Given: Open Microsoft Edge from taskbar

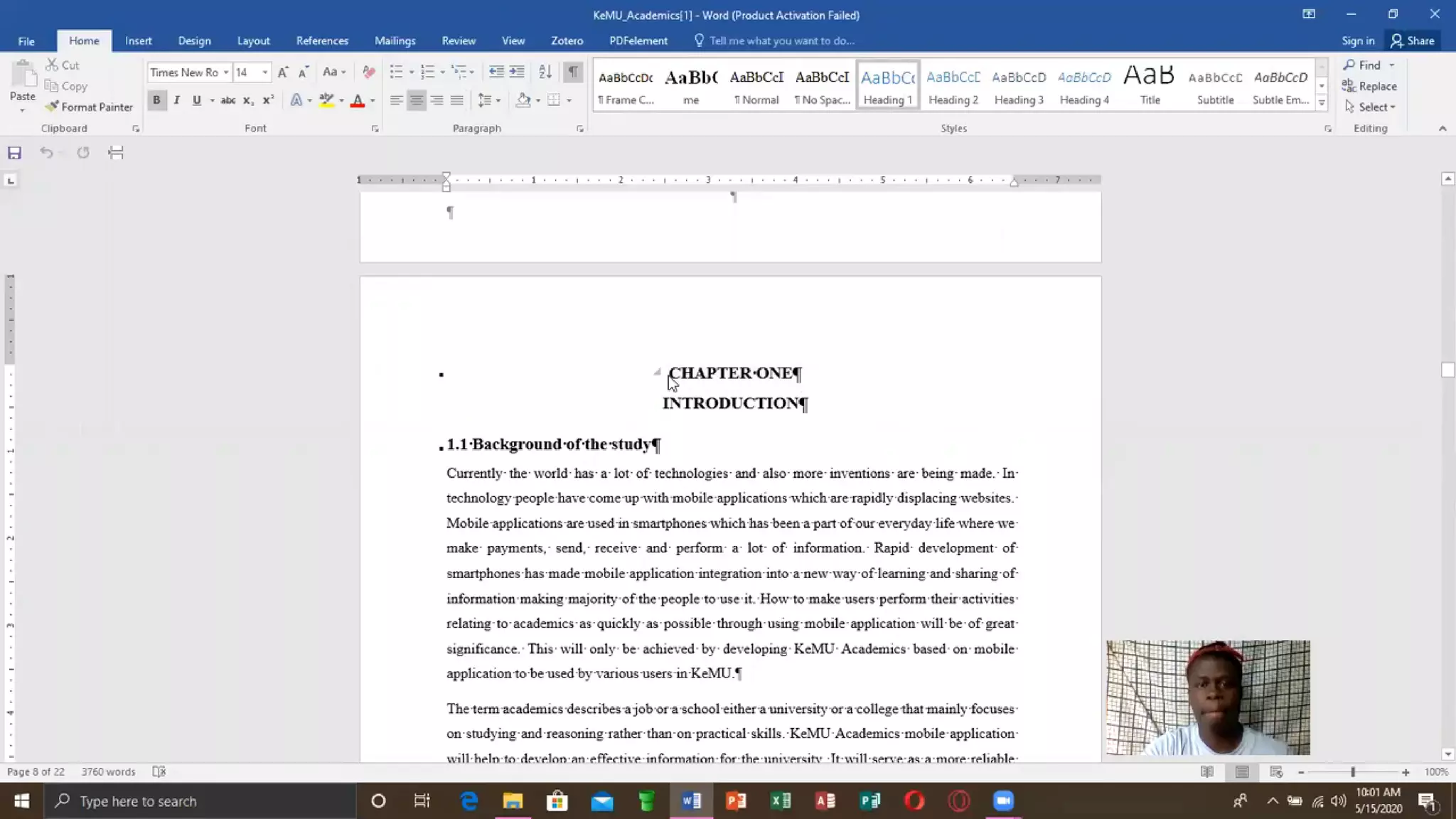Looking at the screenshot, I should coord(469,801).
